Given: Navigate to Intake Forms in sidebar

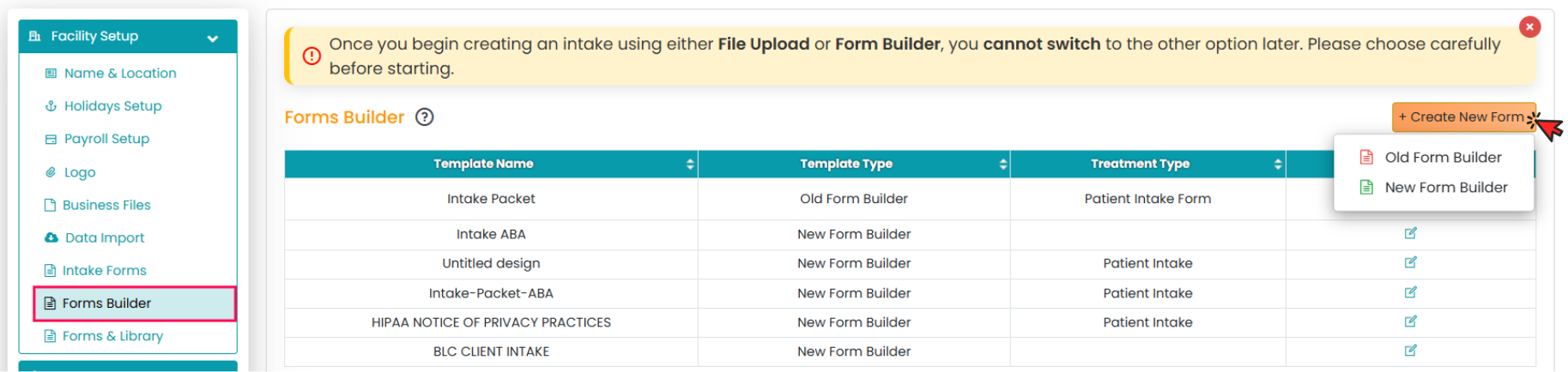Looking at the screenshot, I should 104,271.
